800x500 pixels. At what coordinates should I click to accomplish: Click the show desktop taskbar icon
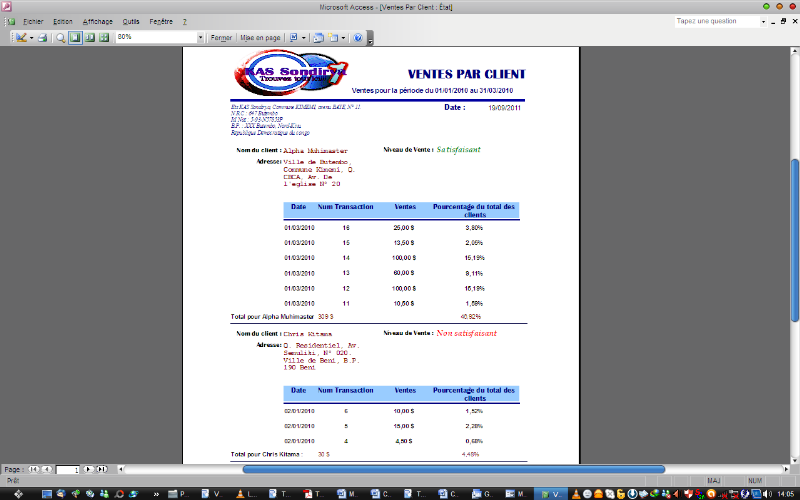pyautogui.click(x=47, y=494)
